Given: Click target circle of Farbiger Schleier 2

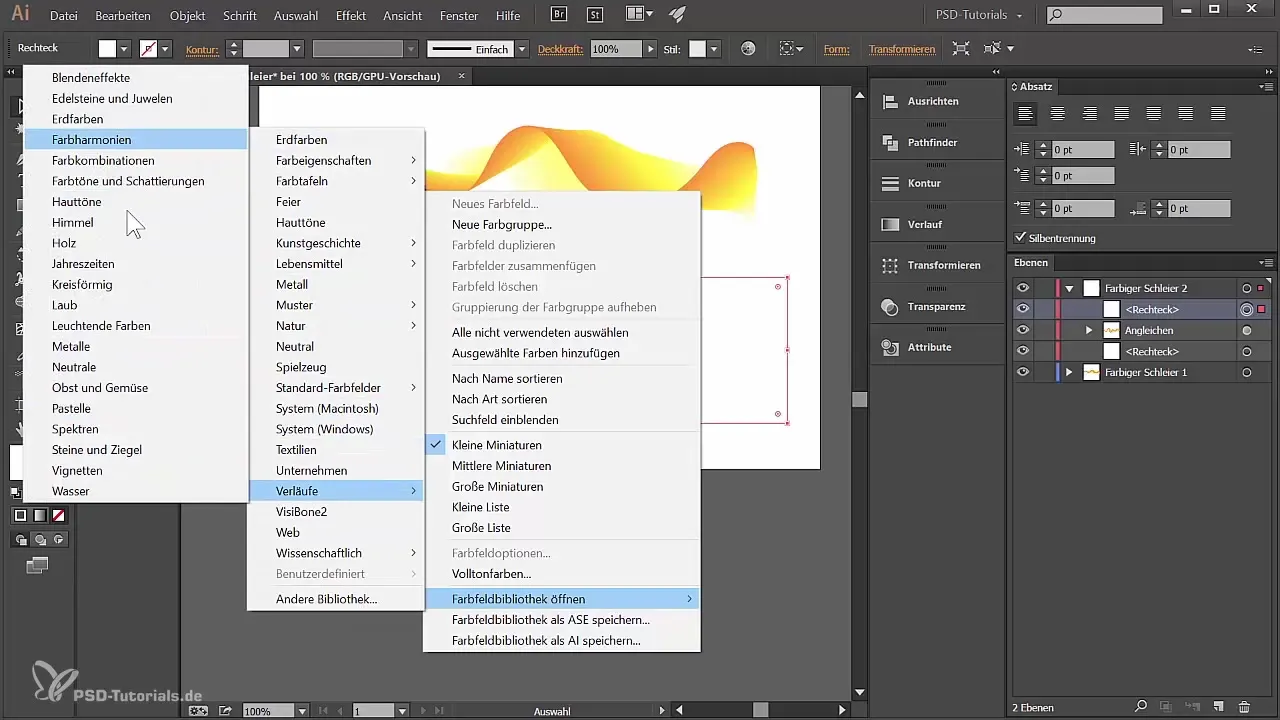Looking at the screenshot, I should point(1246,288).
